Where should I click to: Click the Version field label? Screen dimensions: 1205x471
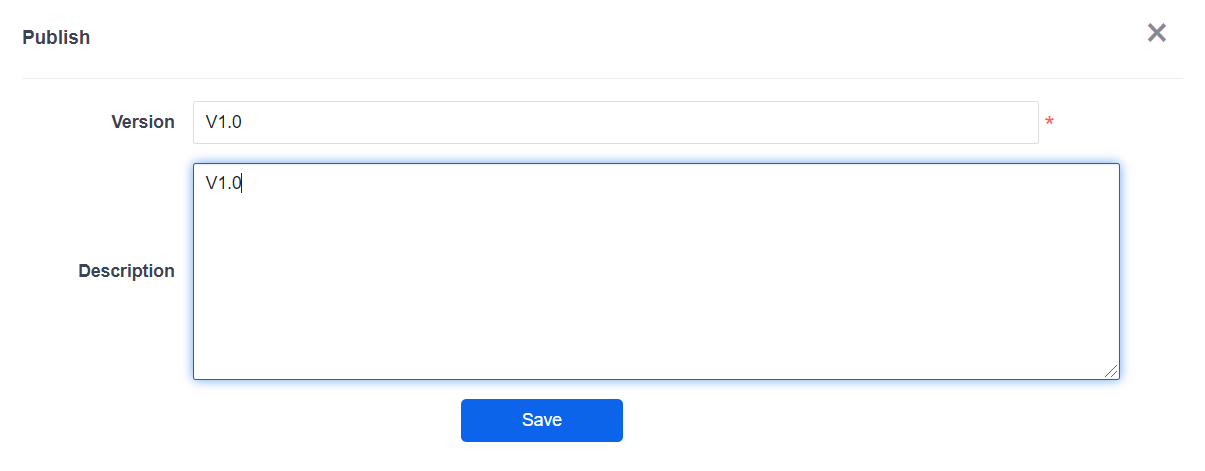pyautogui.click(x=143, y=122)
